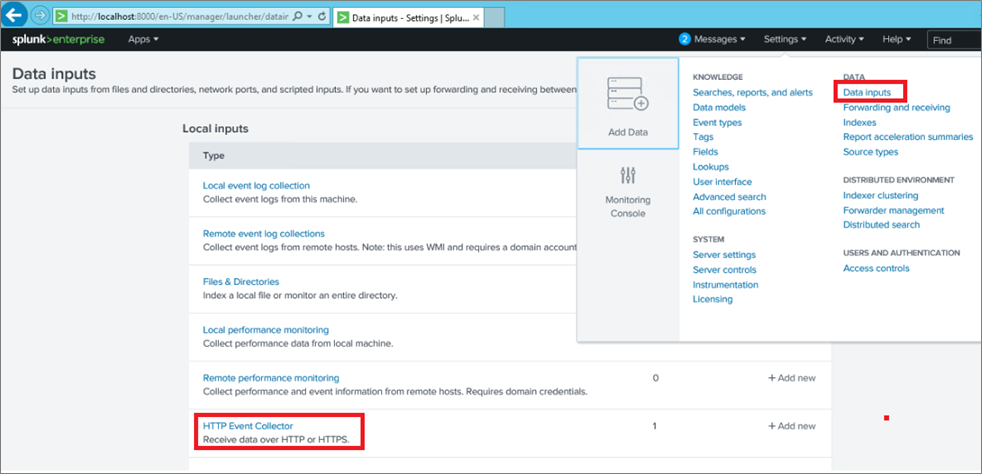
Task: Add new HTTP Event Collector input
Action: (792, 426)
